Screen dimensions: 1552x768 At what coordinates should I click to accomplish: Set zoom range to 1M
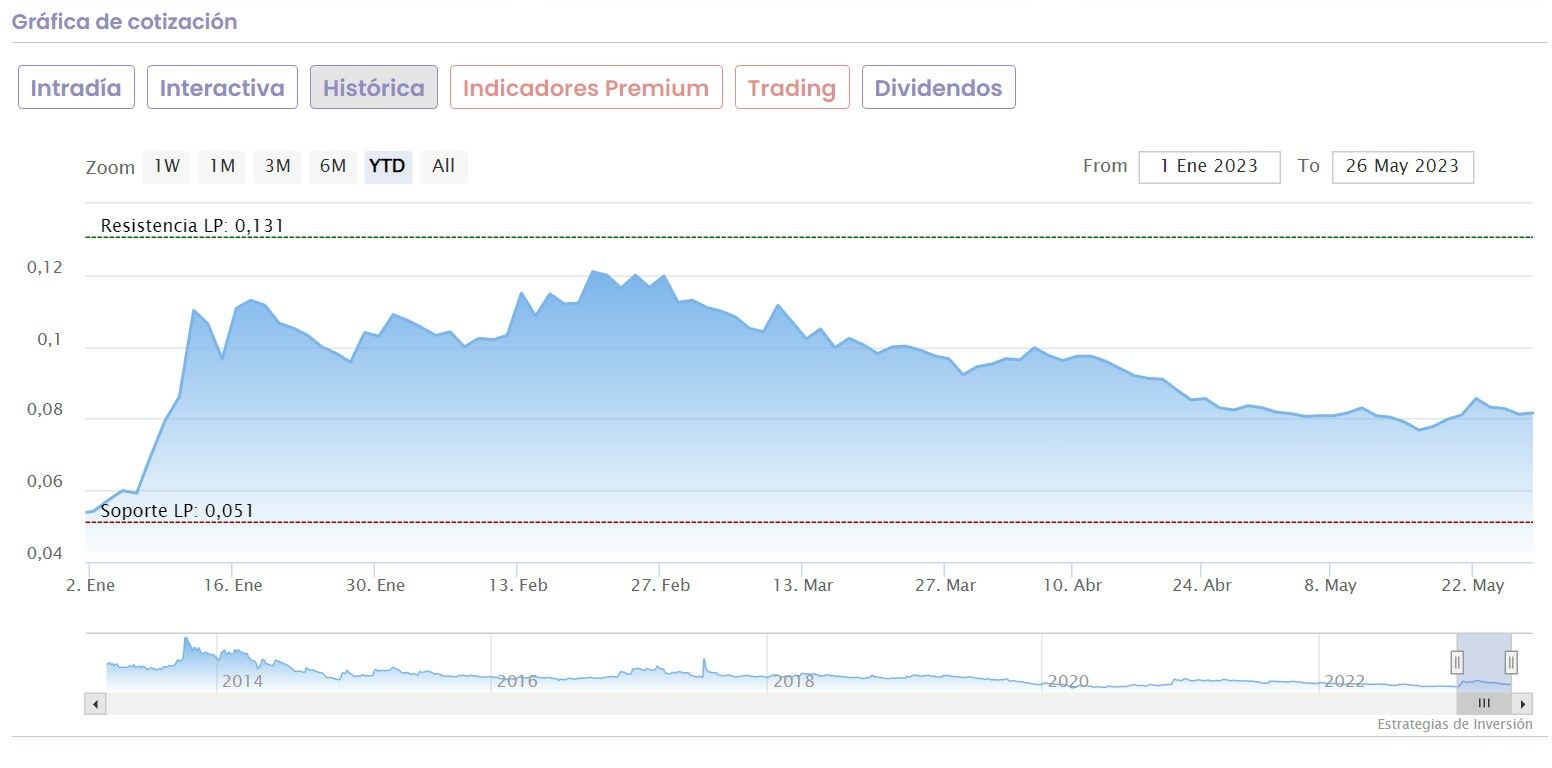tap(222, 166)
